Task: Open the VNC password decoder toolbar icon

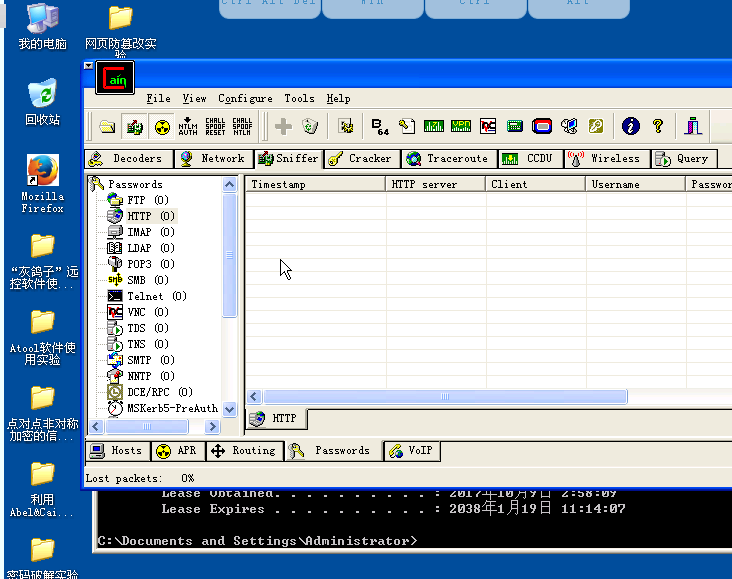Action: point(488,127)
